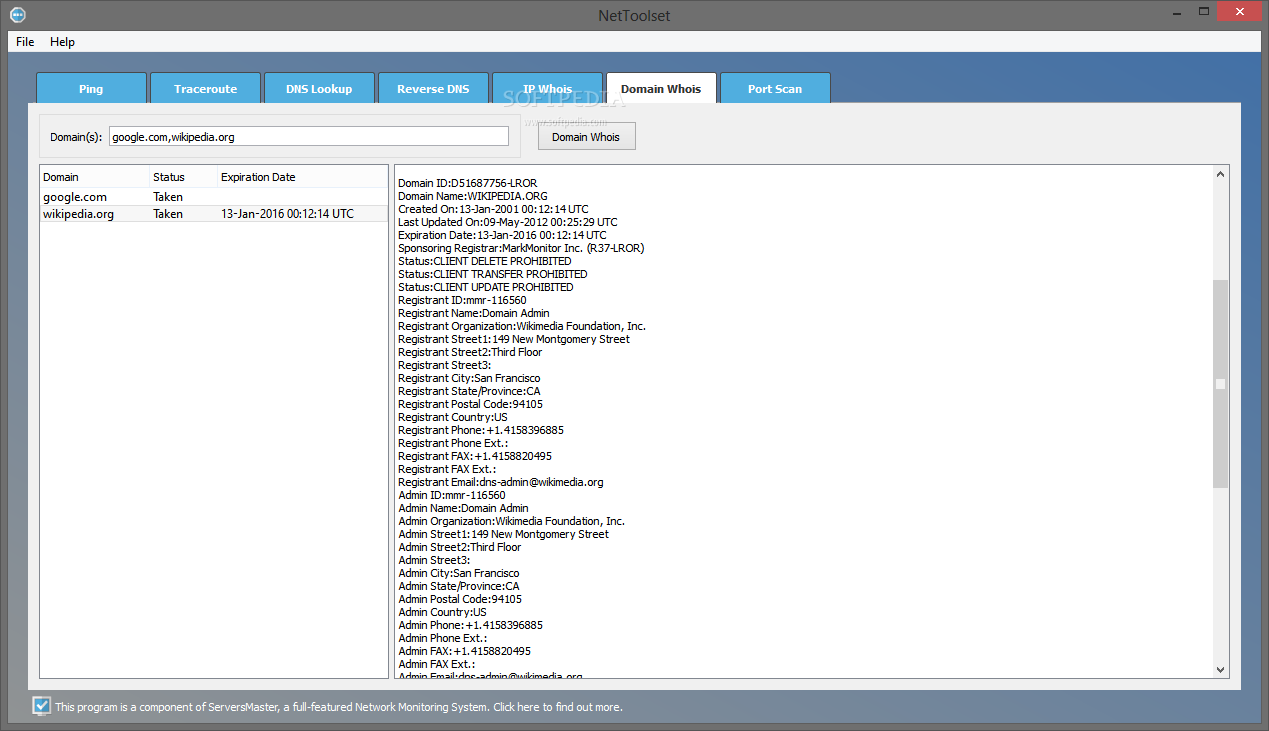This screenshot has width=1269, height=731.
Task: Click the Domain Whois button
Action: pyautogui.click(x=586, y=137)
